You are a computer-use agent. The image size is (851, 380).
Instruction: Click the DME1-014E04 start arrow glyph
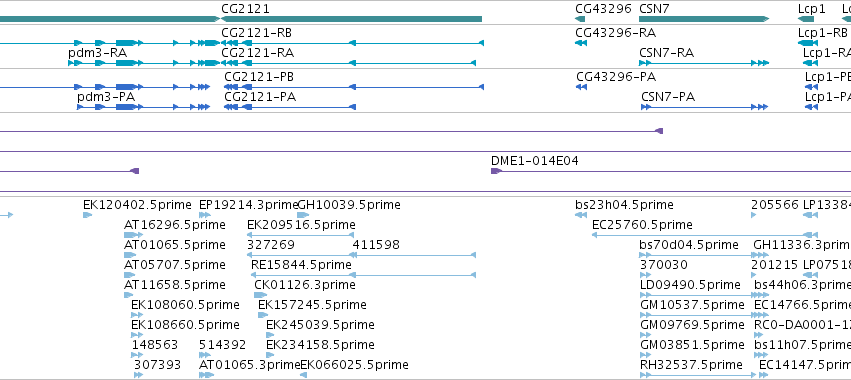pos(496,171)
